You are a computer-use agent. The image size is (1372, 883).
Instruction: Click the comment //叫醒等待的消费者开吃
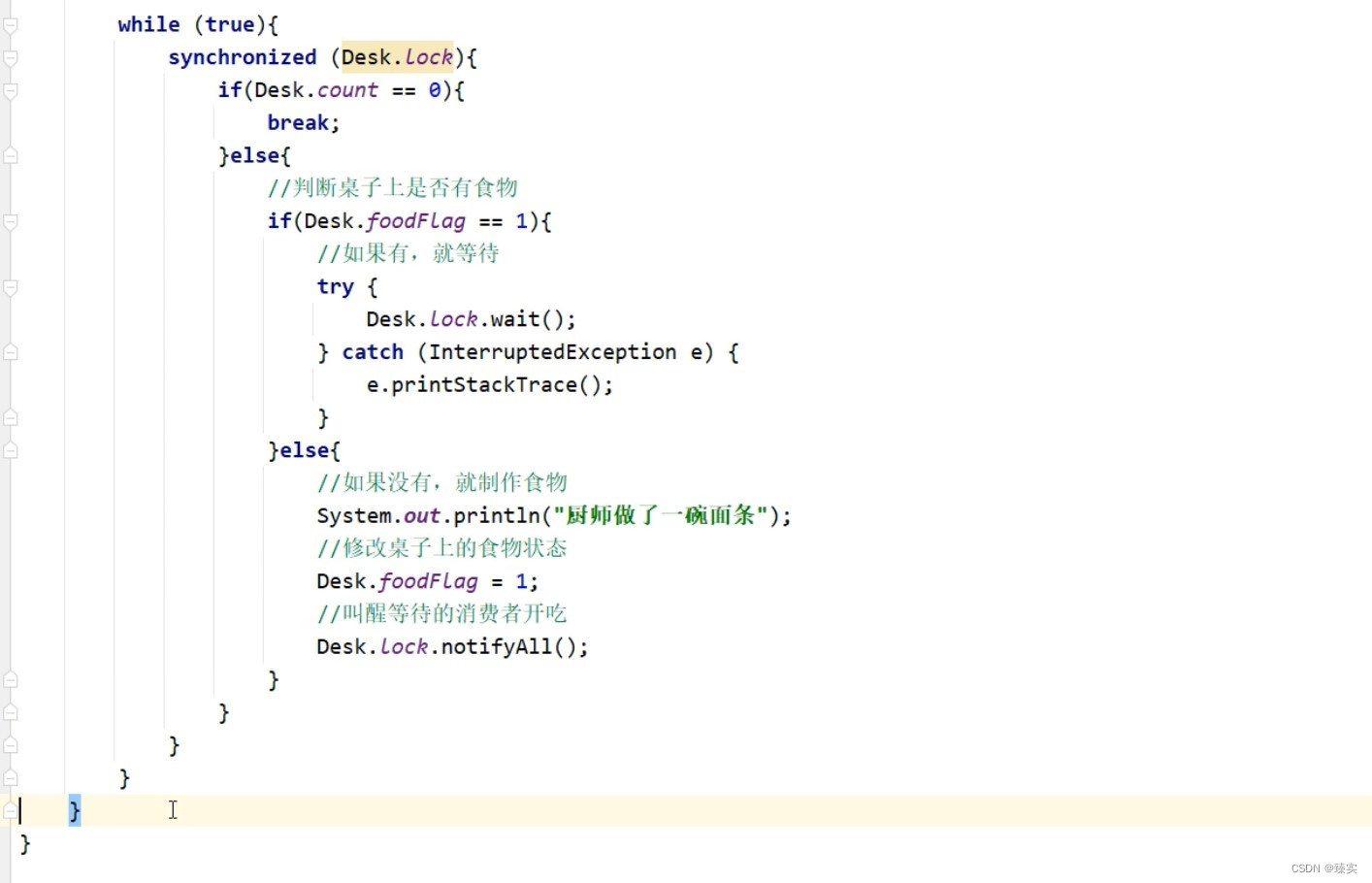point(442,613)
